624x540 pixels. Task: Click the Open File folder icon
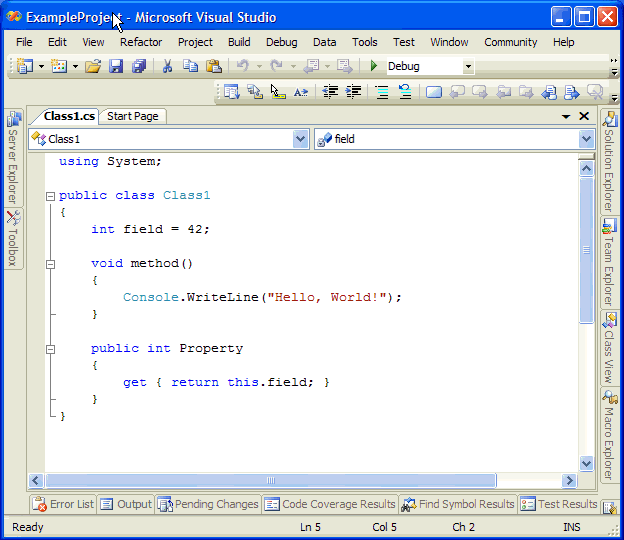pos(93,66)
